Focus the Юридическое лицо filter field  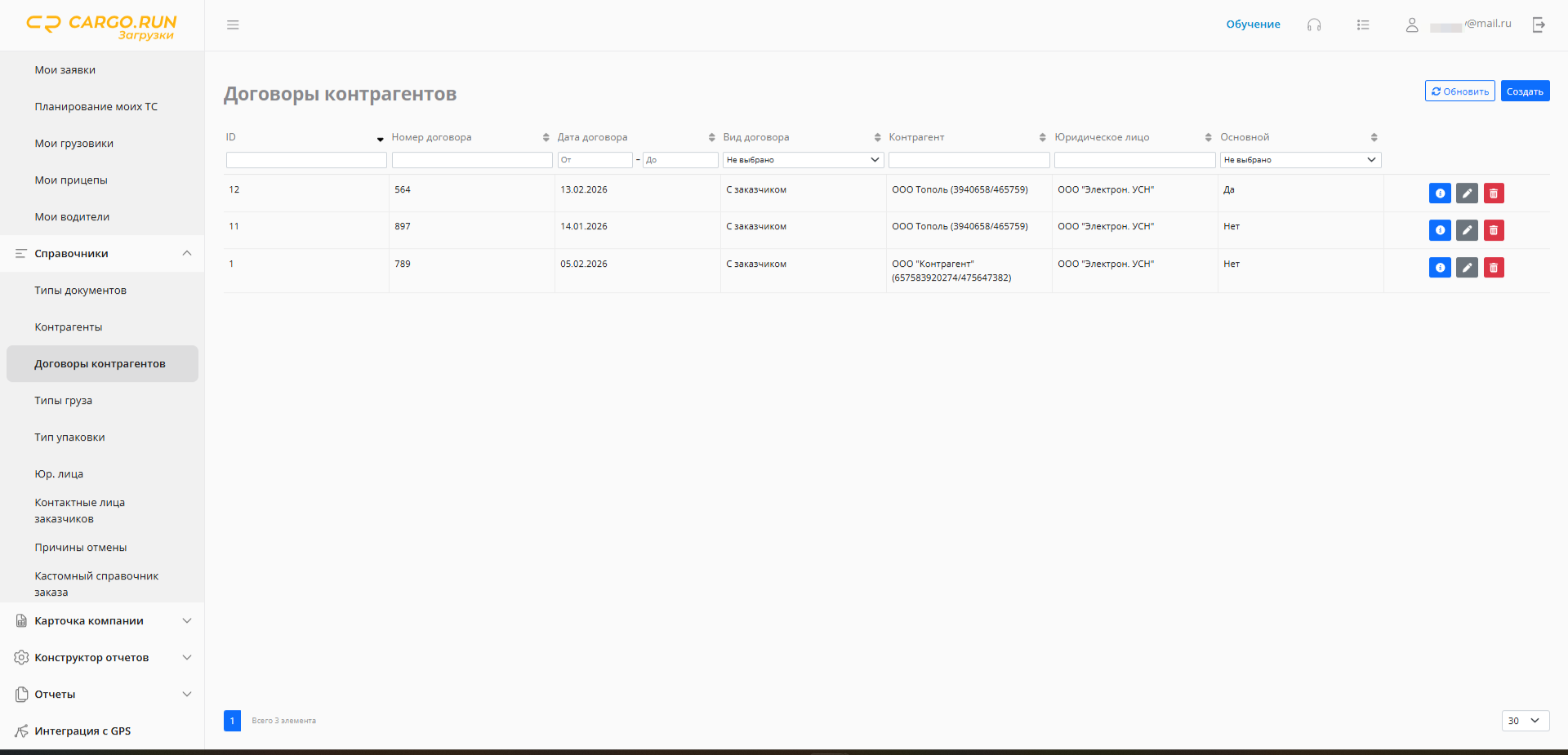coord(1135,160)
